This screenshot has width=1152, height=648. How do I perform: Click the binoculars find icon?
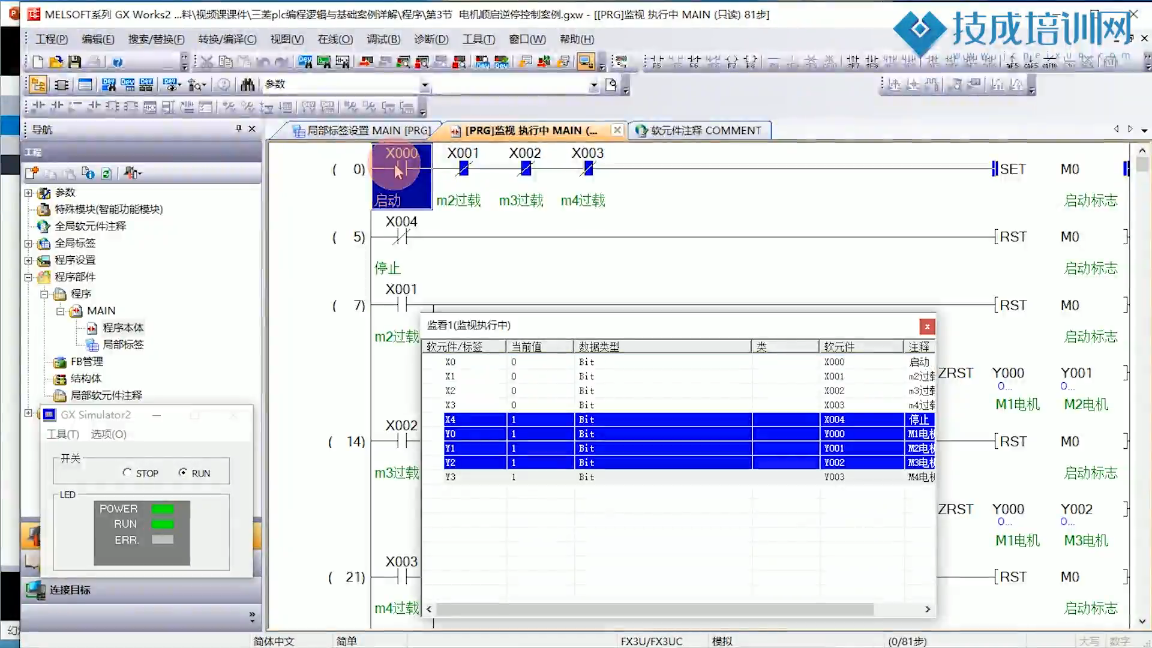pyautogui.click(x=248, y=84)
